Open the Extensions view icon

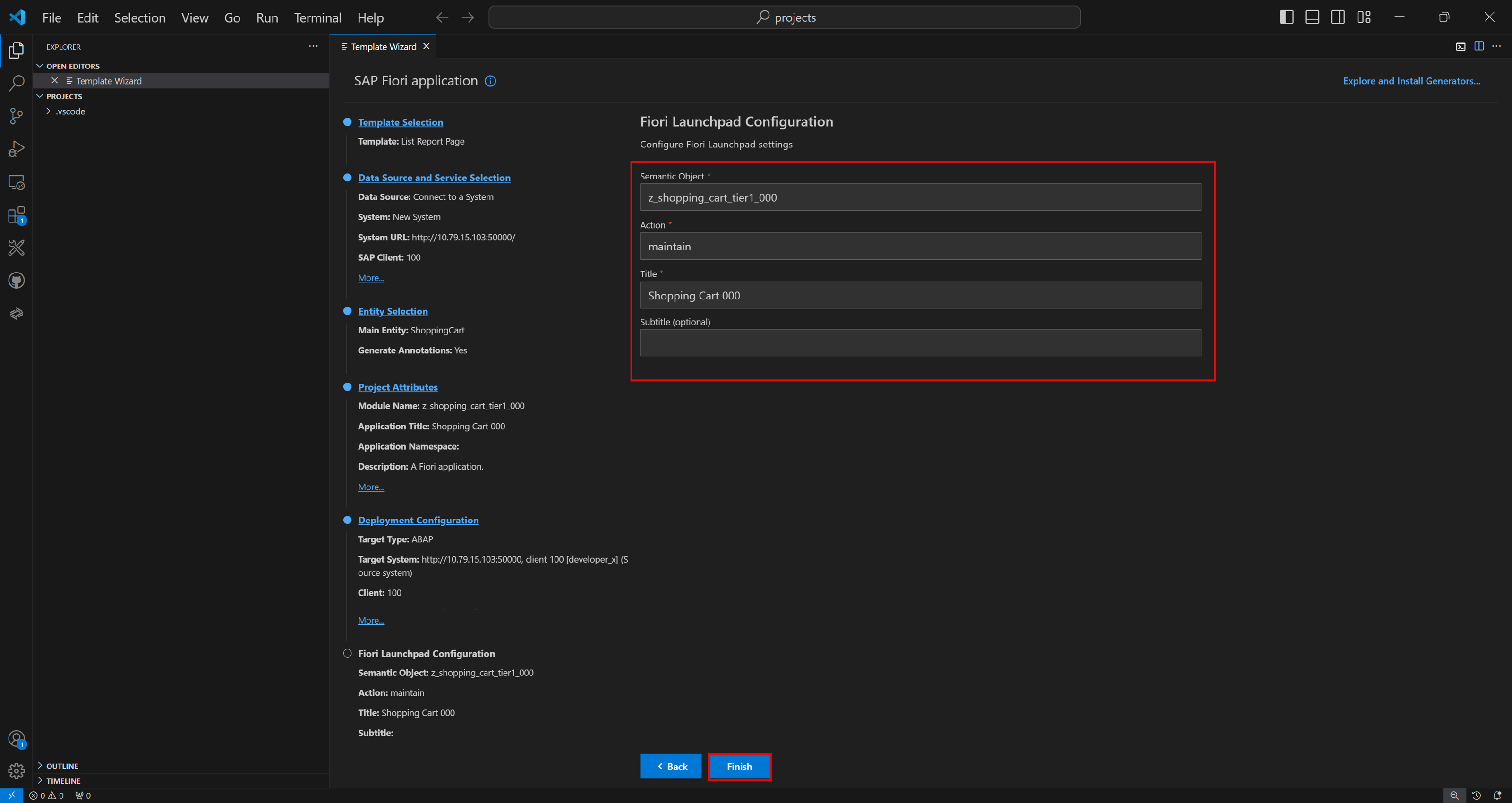tap(17, 215)
